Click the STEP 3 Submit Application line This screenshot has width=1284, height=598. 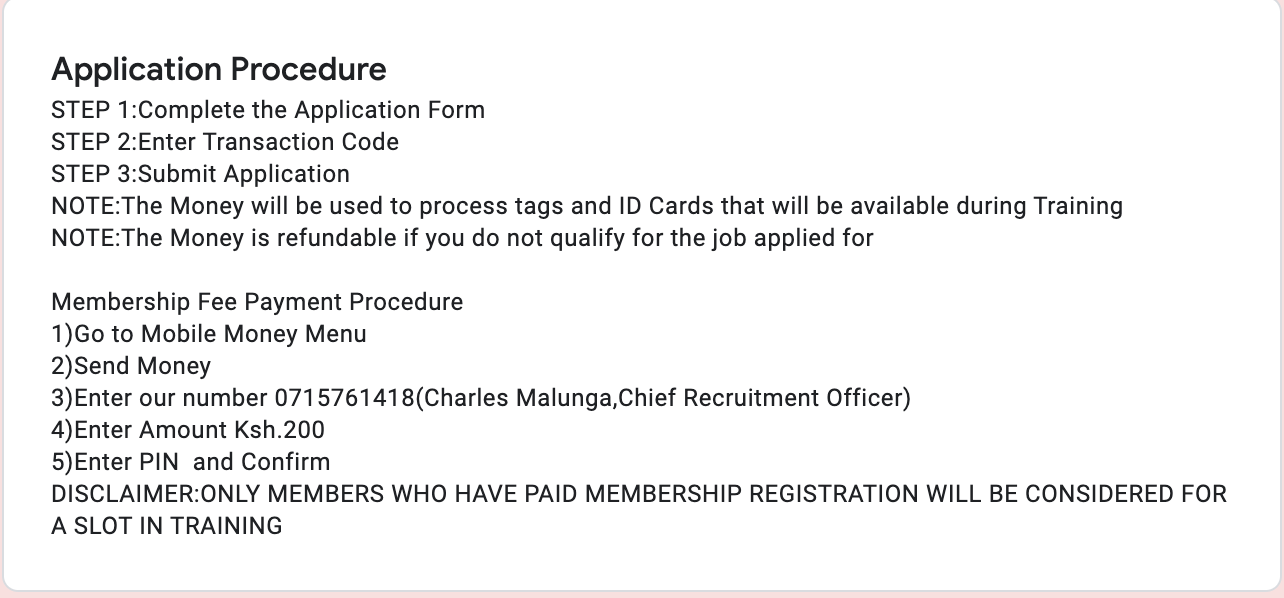(200, 174)
